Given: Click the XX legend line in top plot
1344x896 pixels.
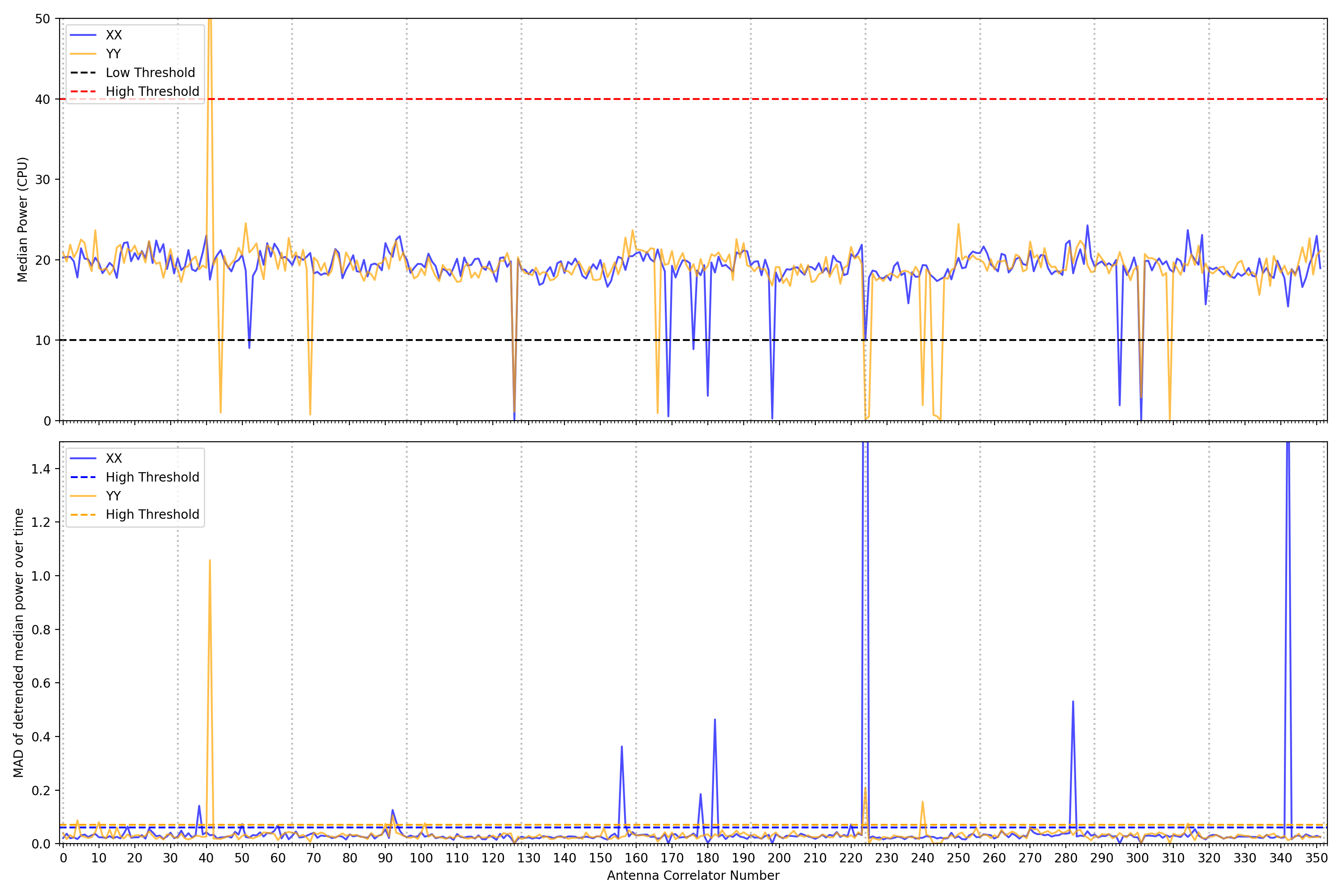Looking at the screenshot, I should point(83,35).
